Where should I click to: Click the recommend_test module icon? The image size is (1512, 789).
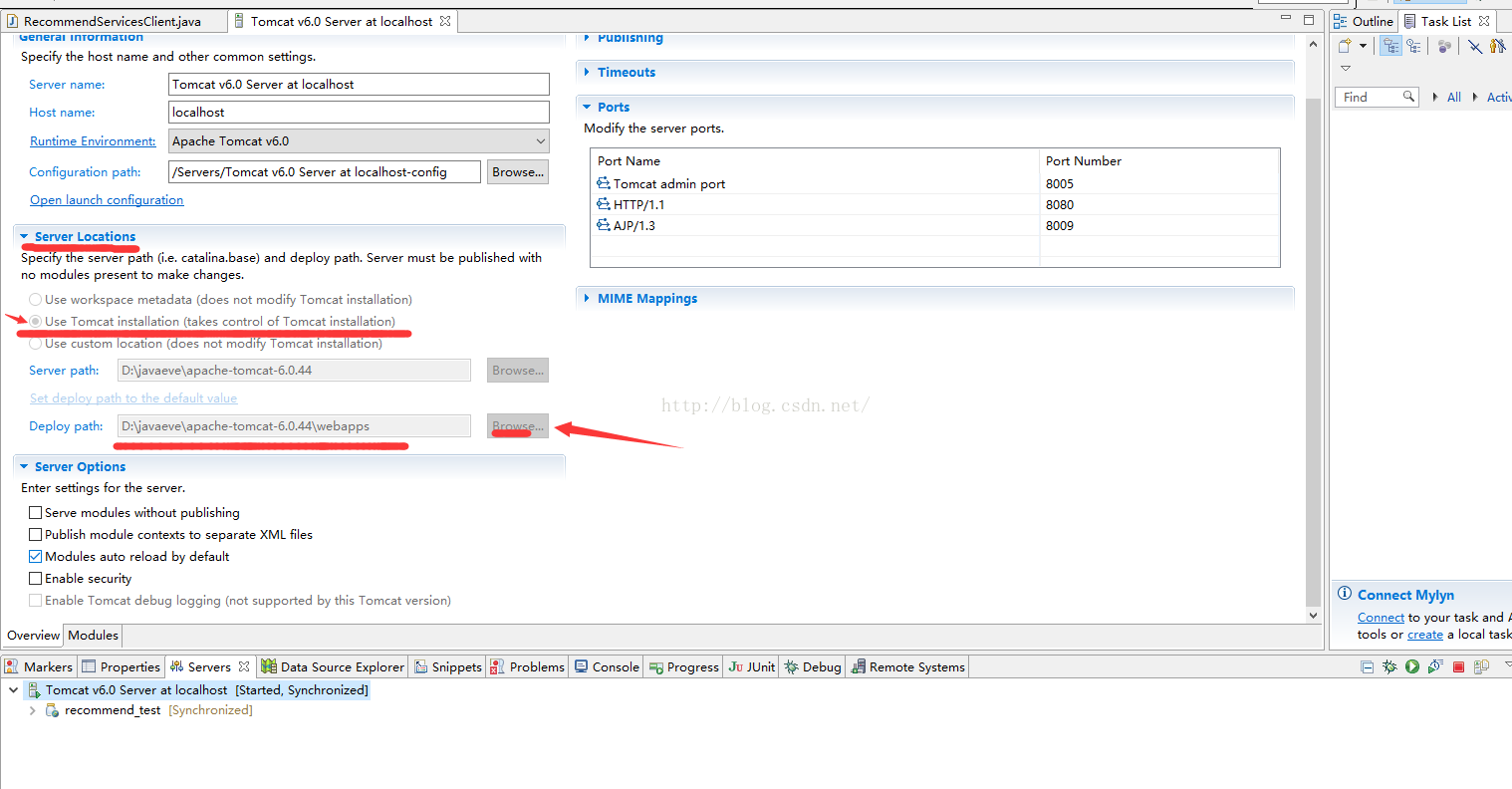point(53,710)
